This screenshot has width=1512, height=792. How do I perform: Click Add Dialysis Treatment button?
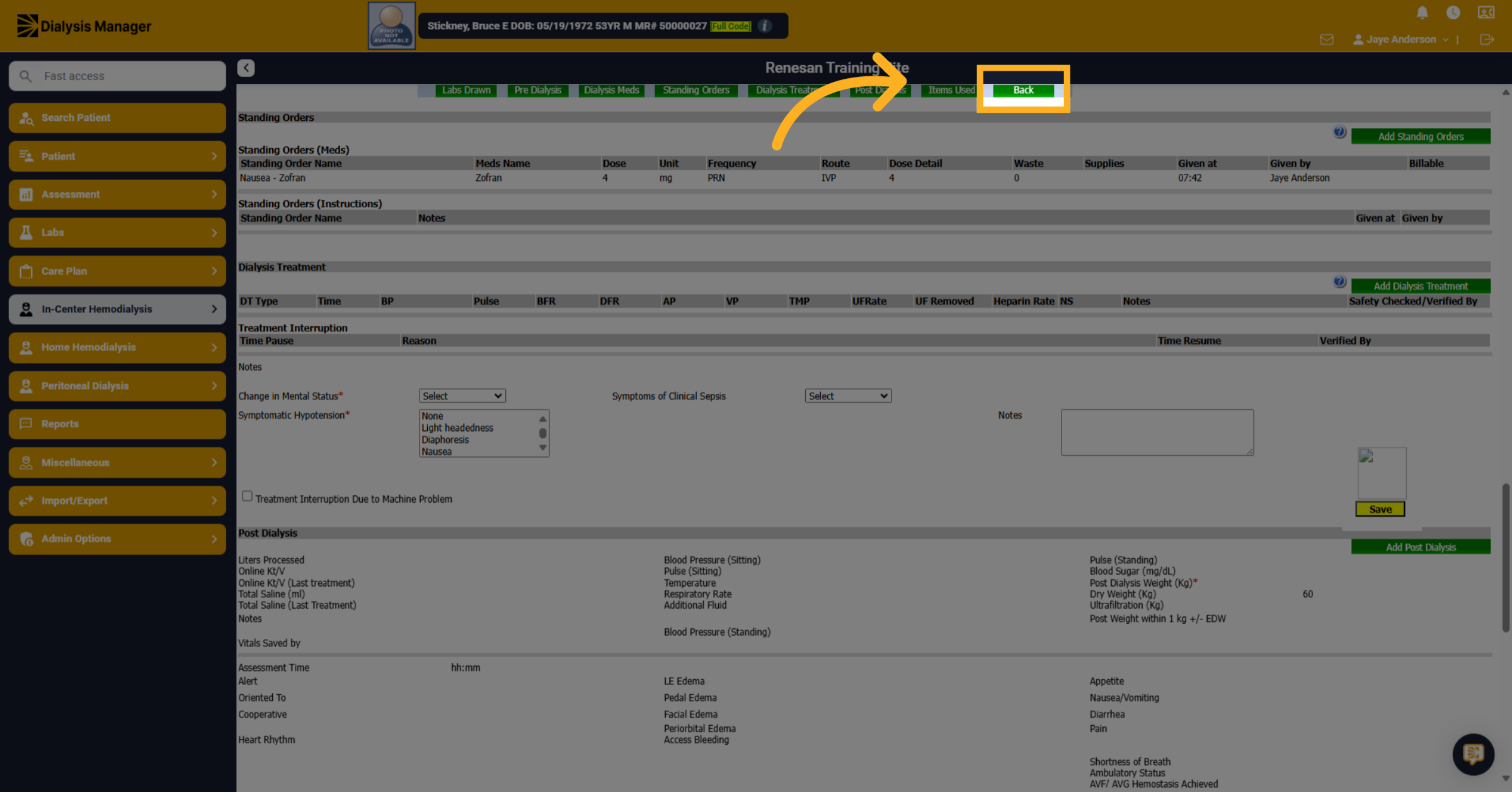(x=1421, y=286)
